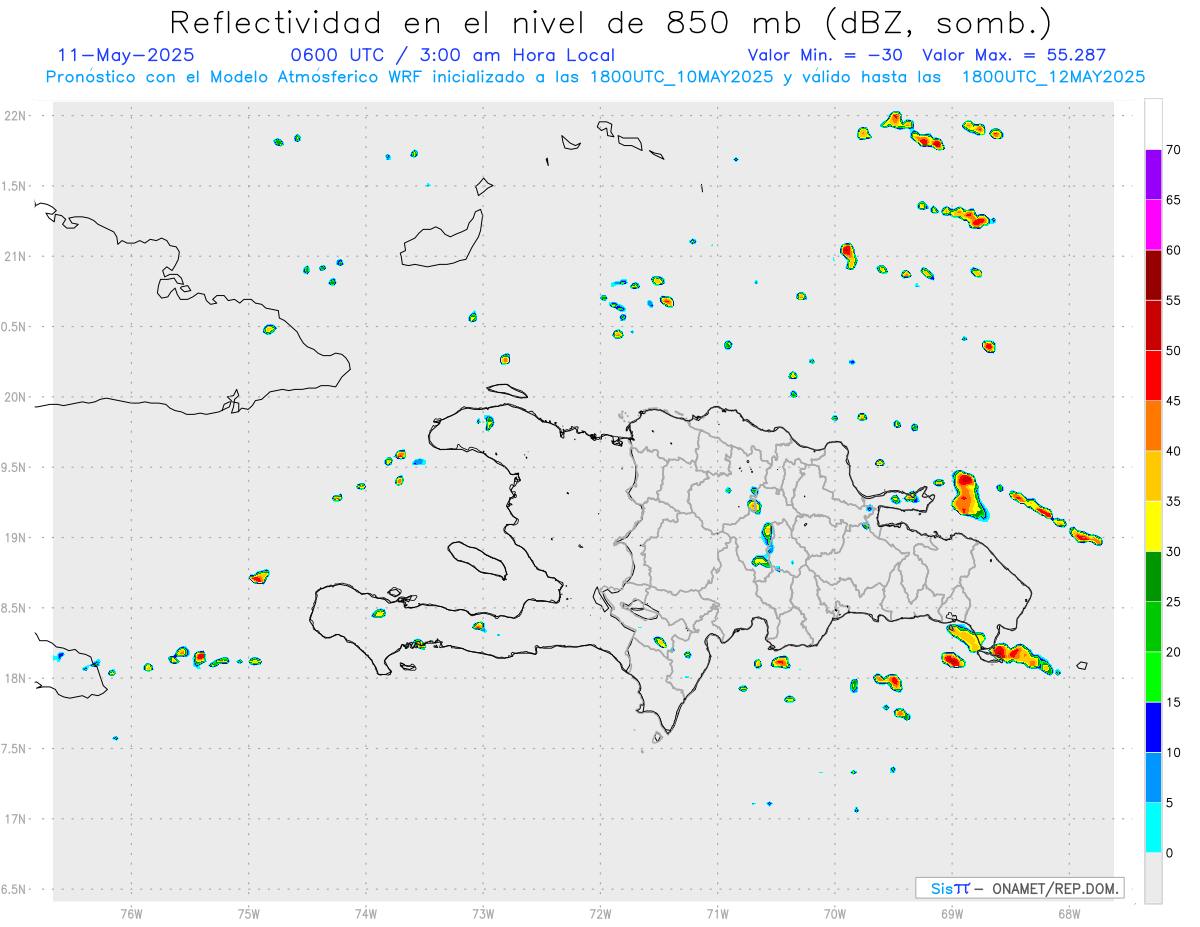Click the dark green 25–30 dBZ colorbar segment

pyautogui.click(x=1153, y=577)
